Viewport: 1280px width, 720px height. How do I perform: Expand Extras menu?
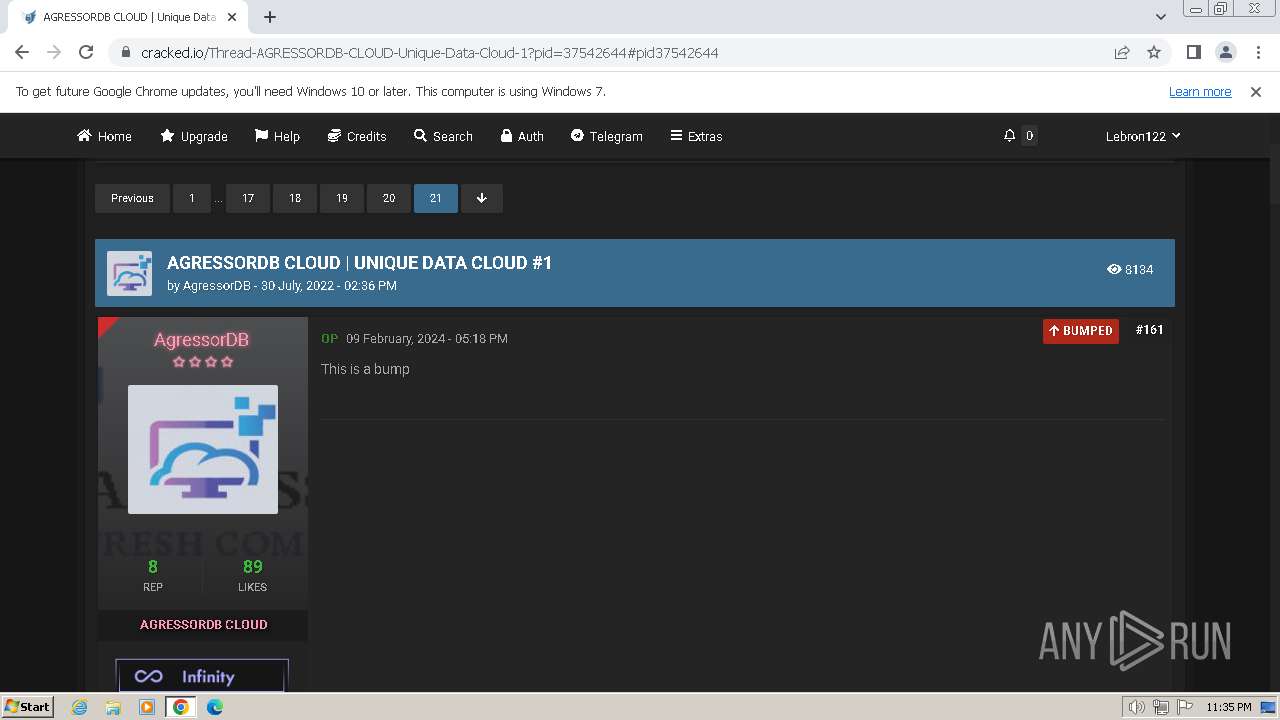(696, 136)
